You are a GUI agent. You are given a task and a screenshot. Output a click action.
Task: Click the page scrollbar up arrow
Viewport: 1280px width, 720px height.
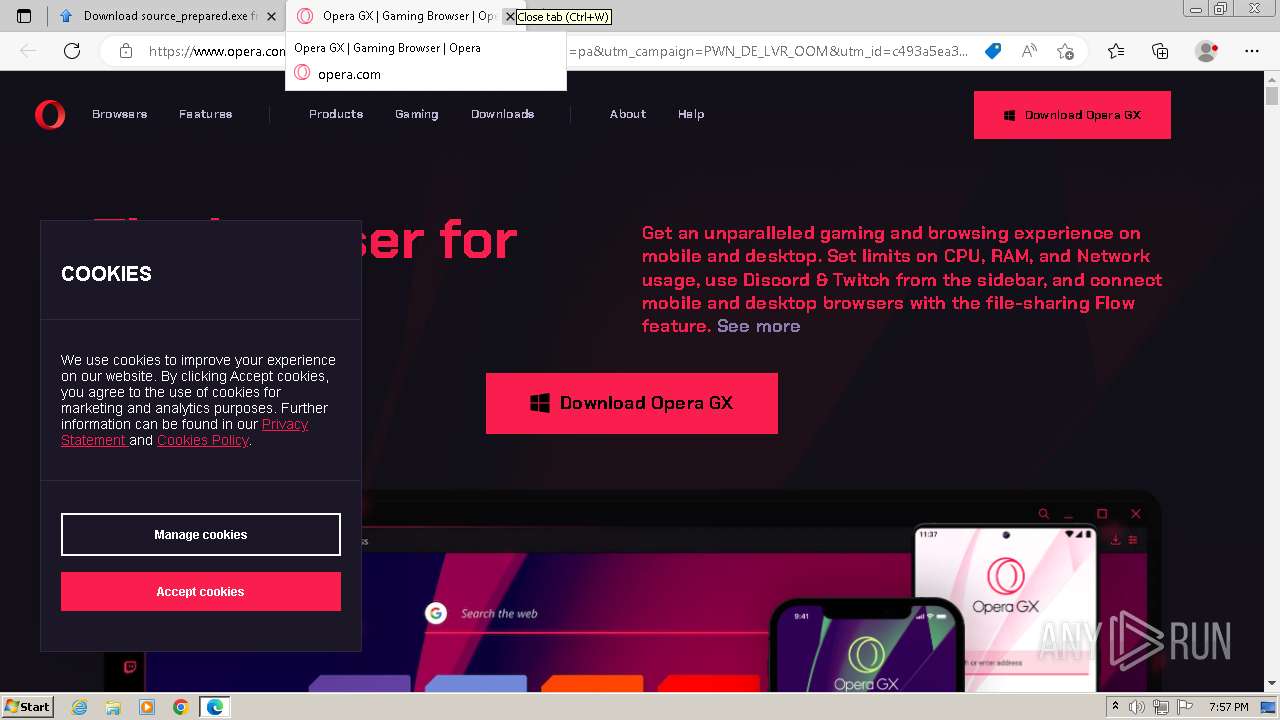pos(1272,79)
